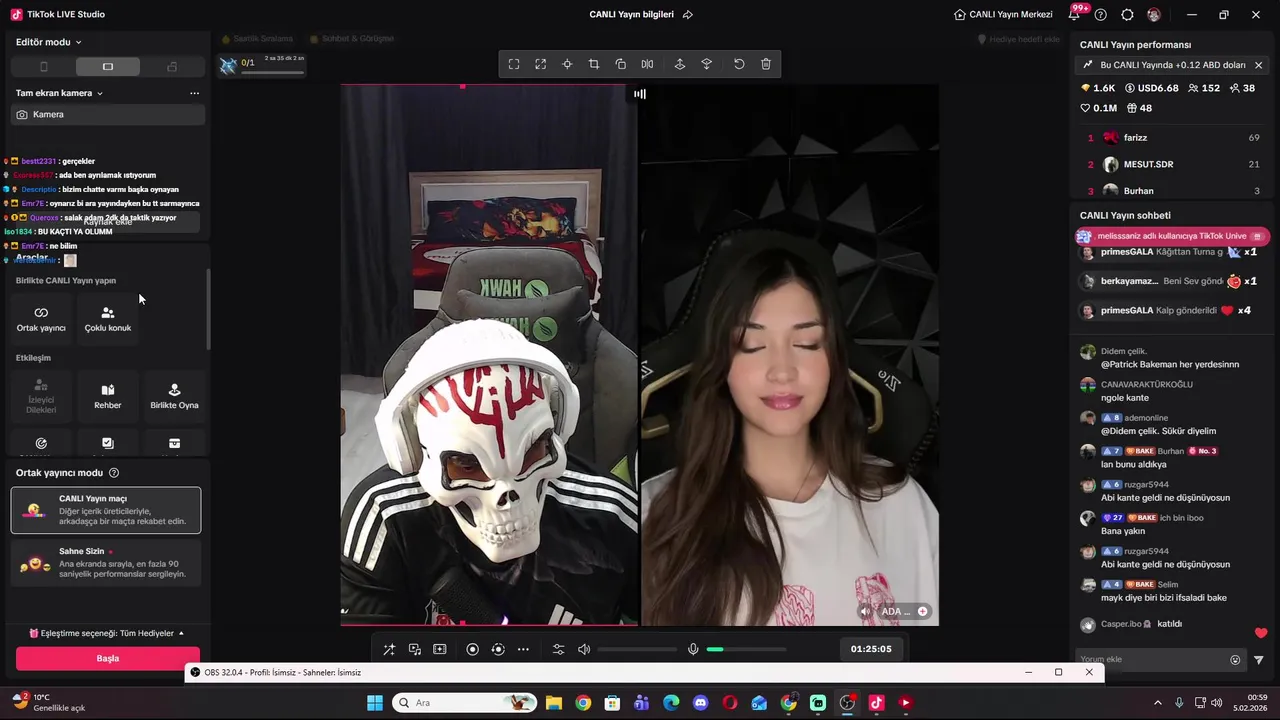The width and height of the screenshot is (1280, 720).
Task: Click the help question mark in title bar
Action: (x=1101, y=15)
